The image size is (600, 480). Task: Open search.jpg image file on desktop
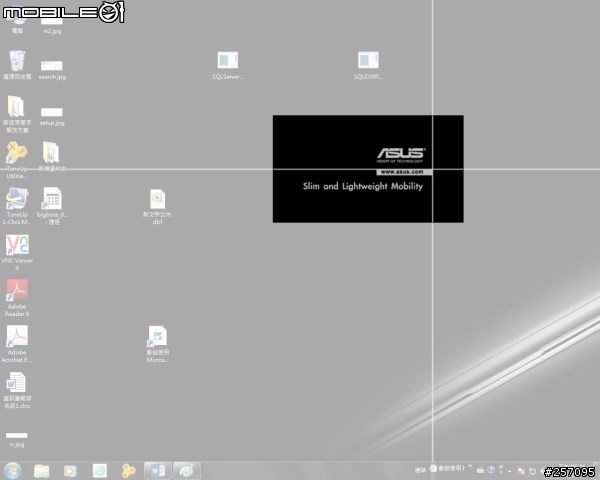pyautogui.click(x=52, y=70)
